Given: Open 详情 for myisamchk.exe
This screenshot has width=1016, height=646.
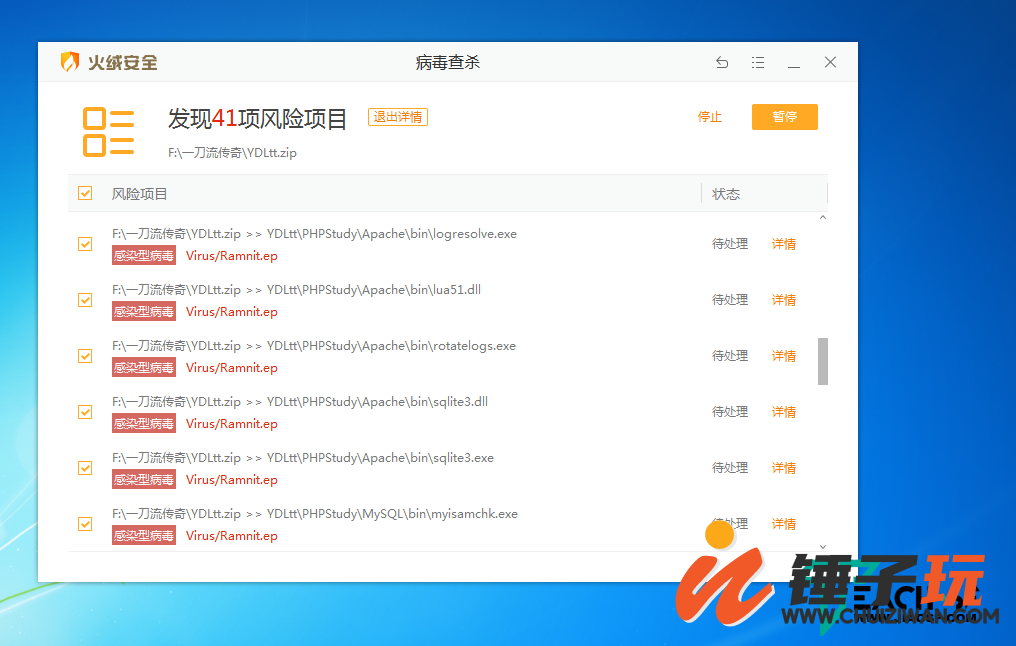Looking at the screenshot, I should [x=783, y=524].
